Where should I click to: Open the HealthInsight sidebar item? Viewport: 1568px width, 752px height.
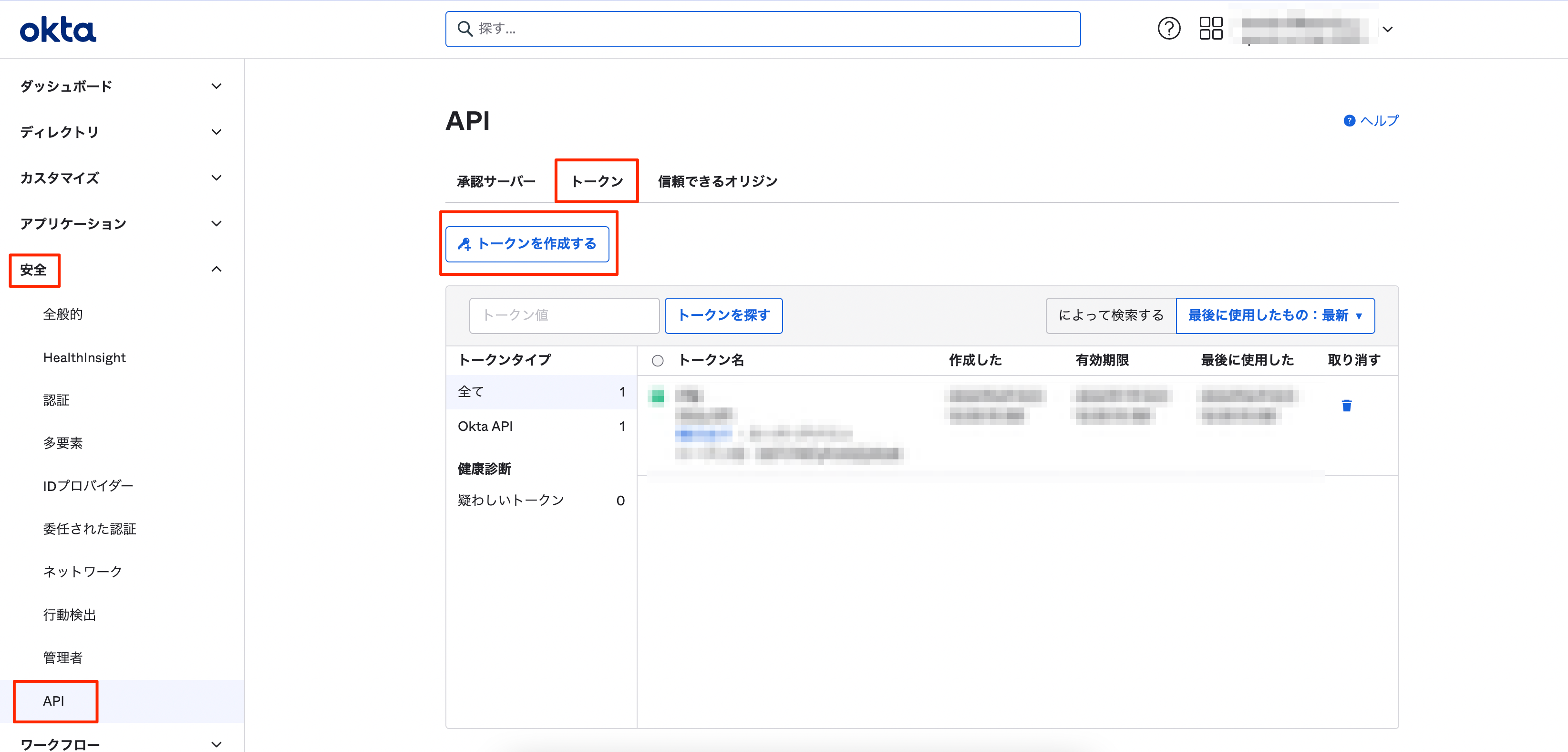point(84,358)
